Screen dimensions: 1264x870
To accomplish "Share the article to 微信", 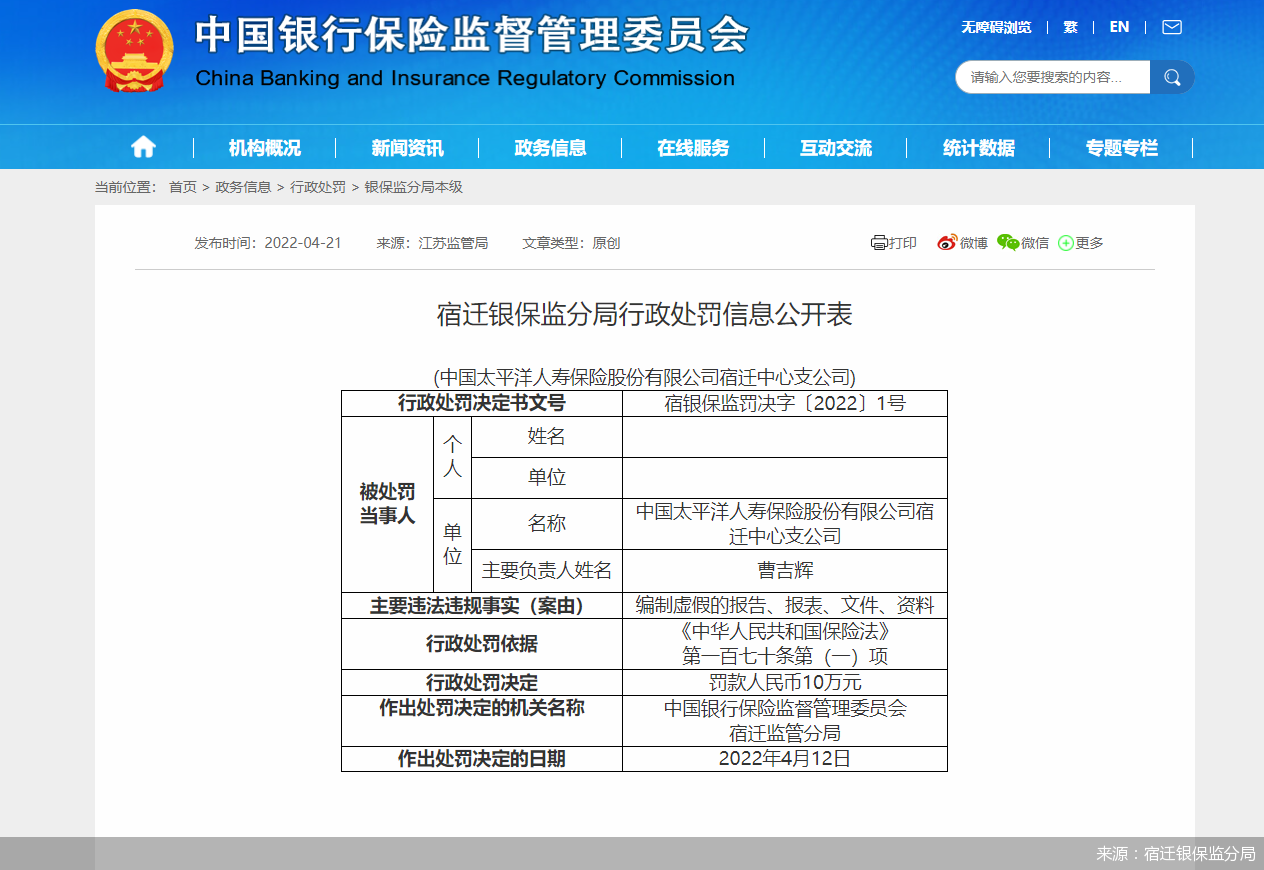I will (x=1022, y=242).
